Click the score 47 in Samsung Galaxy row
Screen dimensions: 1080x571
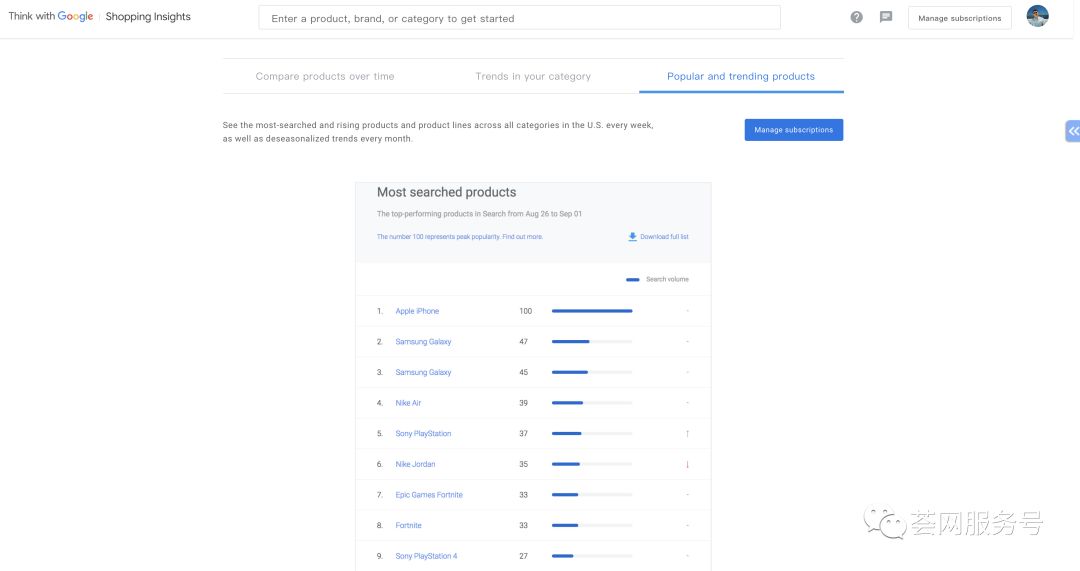523,342
